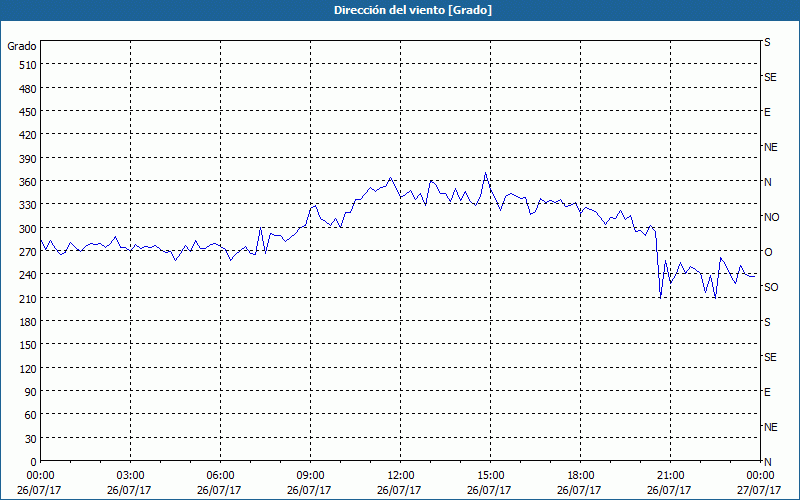Click the 21:00 time label

[x=670, y=476]
